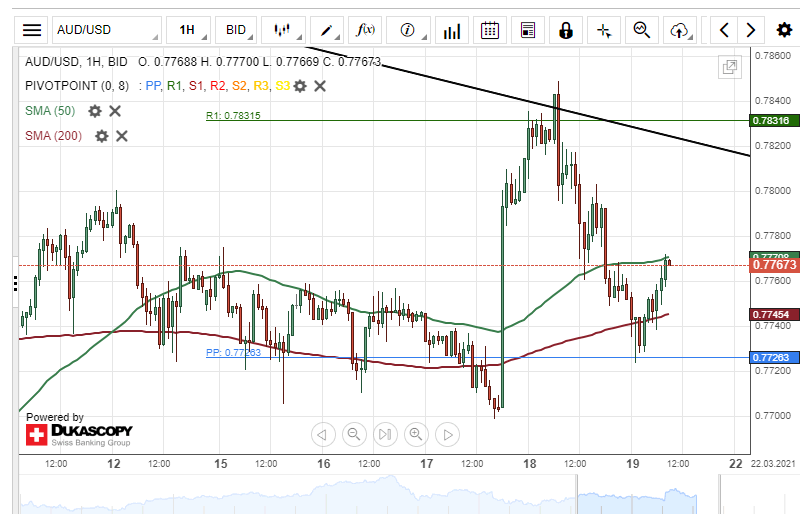
Task: Click the cloud upload save icon
Action: click(x=680, y=30)
